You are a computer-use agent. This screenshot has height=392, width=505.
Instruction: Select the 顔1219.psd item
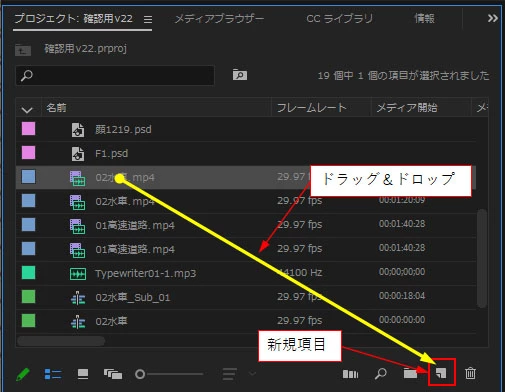tap(123, 129)
